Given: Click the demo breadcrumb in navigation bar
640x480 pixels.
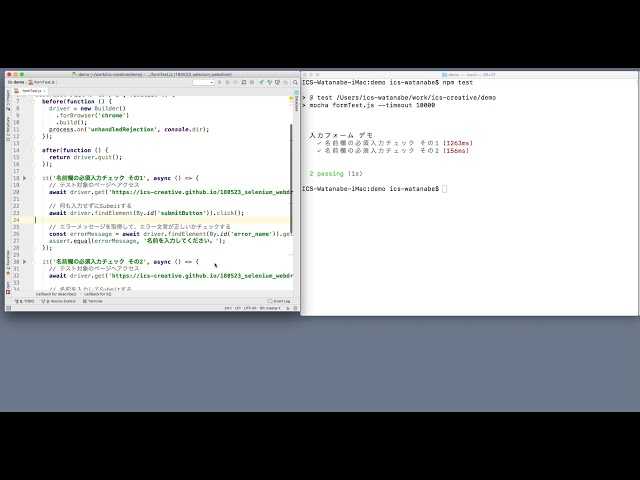Looking at the screenshot, I should point(16,82).
